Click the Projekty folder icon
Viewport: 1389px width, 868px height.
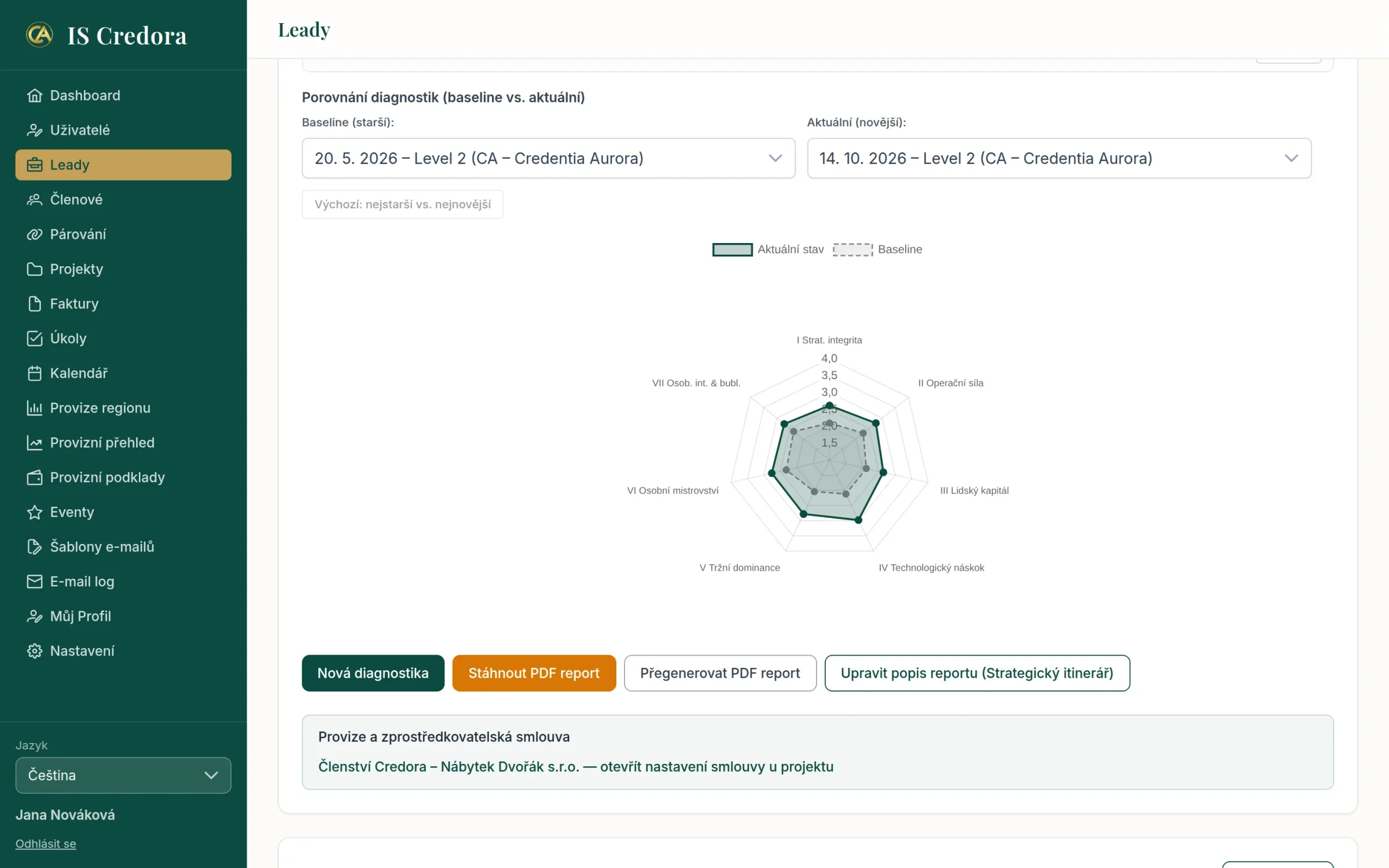pos(35,269)
